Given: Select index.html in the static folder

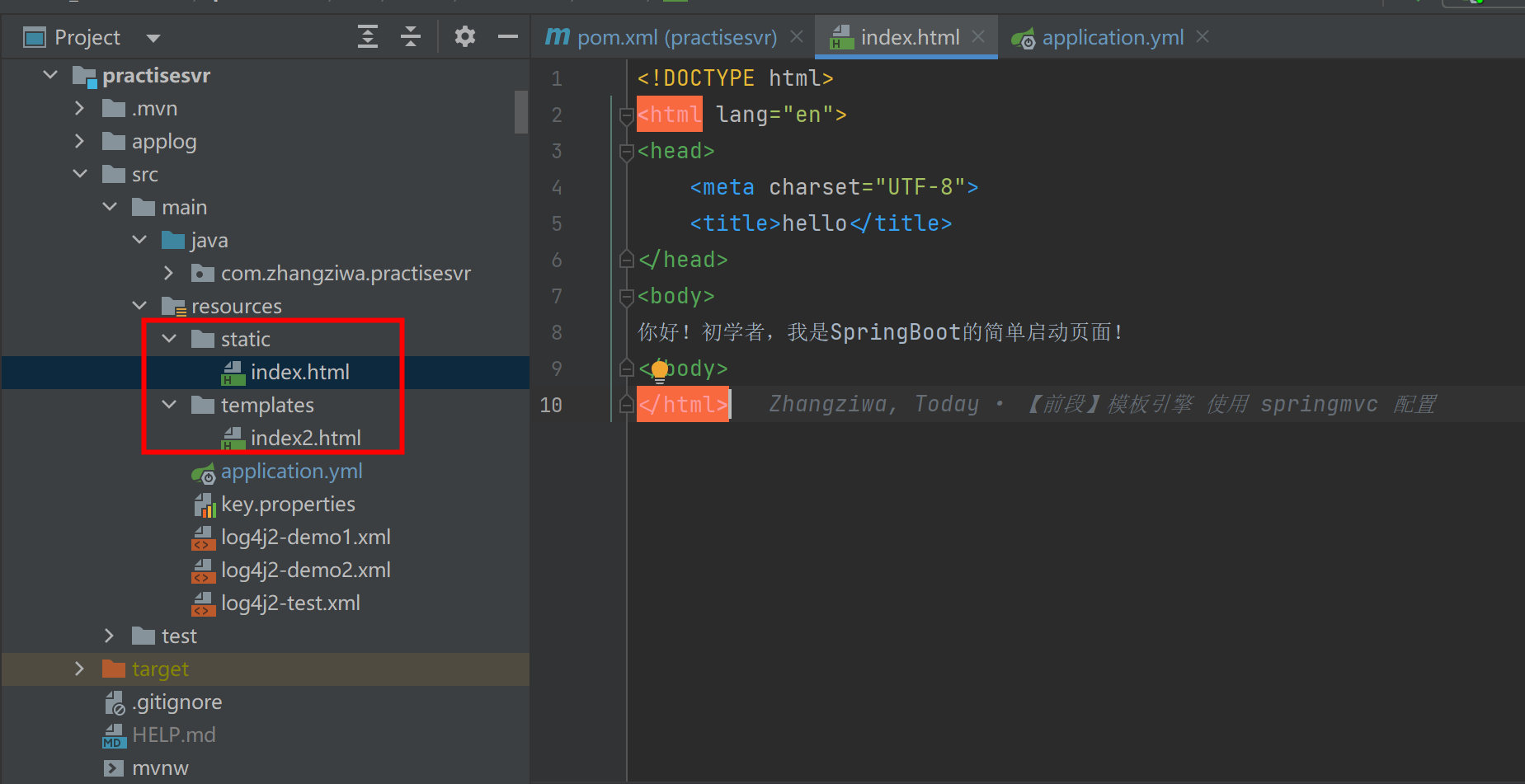Looking at the screenshot, I should pyautogui.click(x=299, y=373).
